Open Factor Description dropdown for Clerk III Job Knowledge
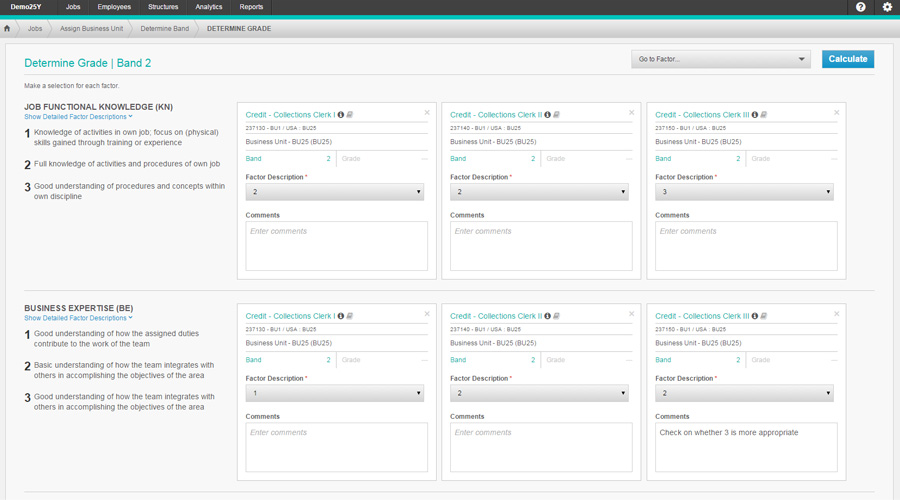900x500 pixels. pos(744,192)
